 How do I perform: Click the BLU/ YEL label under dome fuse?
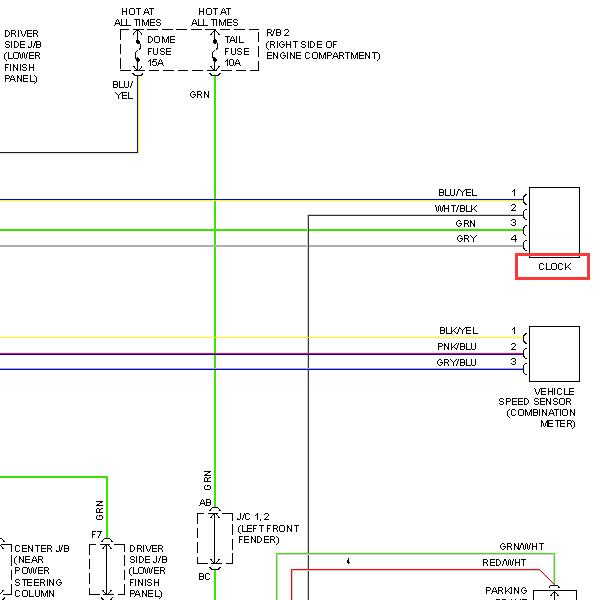(123, 90)
